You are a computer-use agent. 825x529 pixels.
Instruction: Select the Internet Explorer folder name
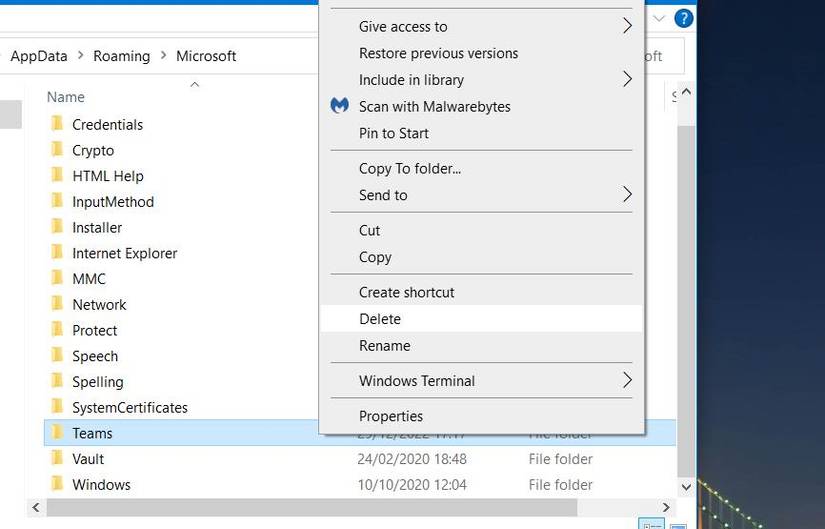[125, 253]
